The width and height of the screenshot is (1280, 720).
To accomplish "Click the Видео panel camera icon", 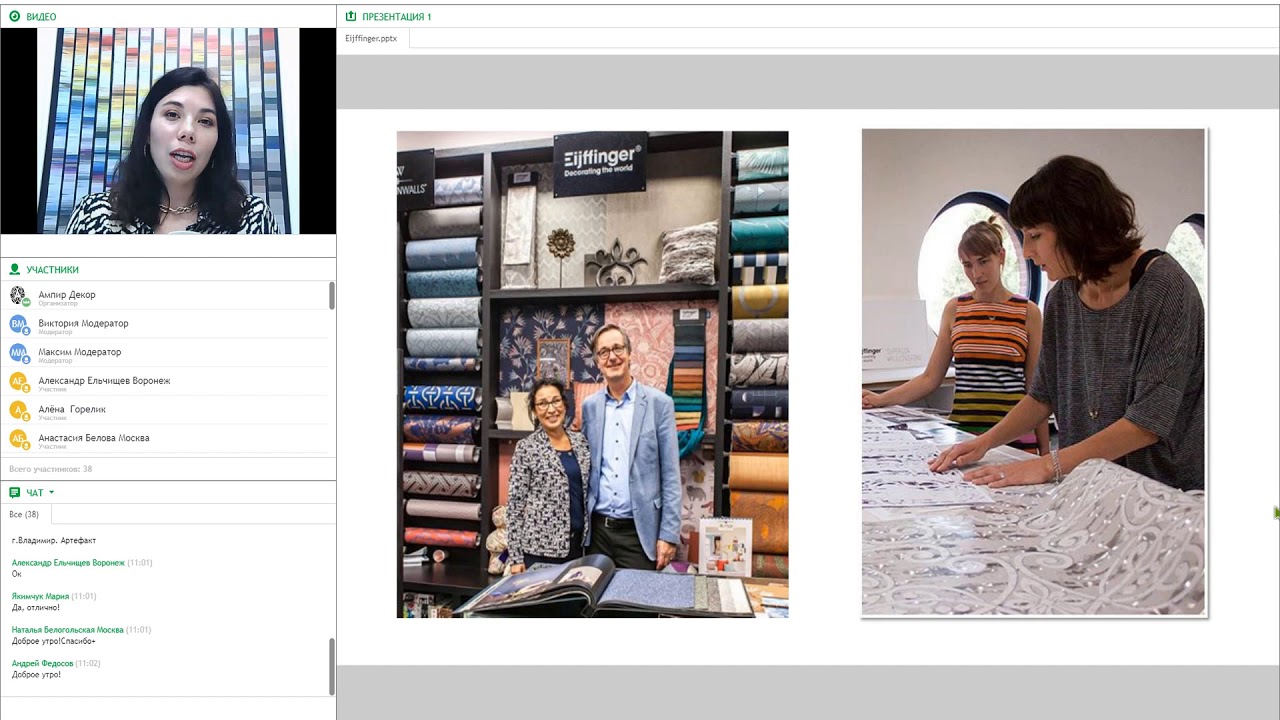I will [15, 16].
